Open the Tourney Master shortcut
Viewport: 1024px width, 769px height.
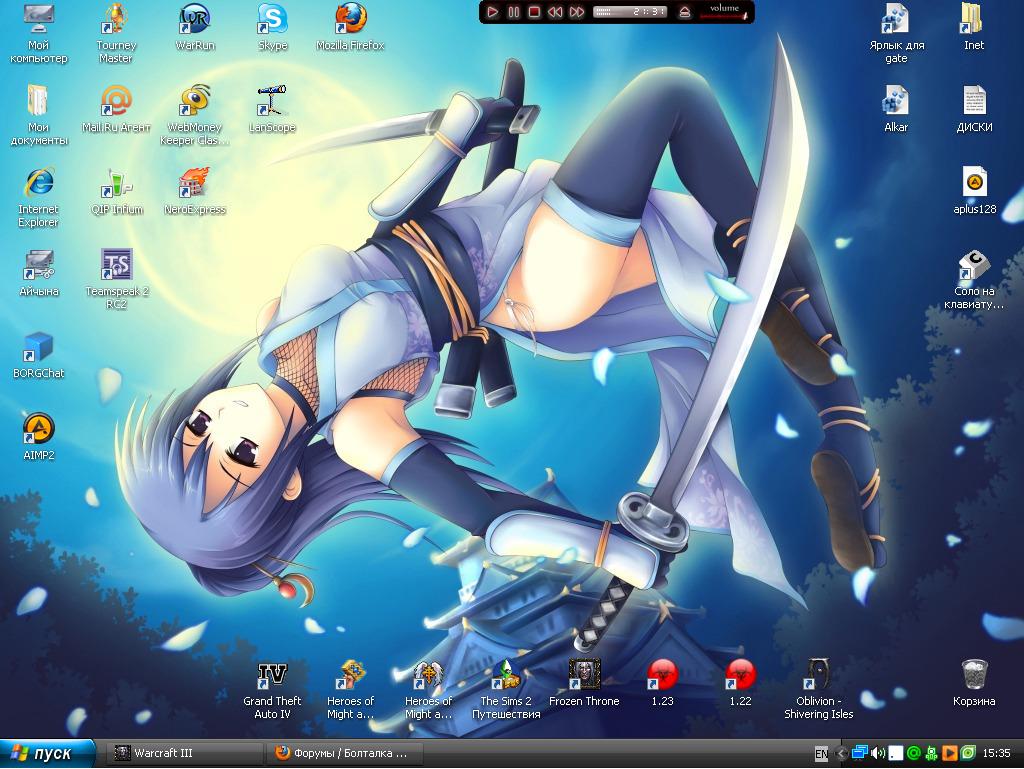tap(116, 19)
